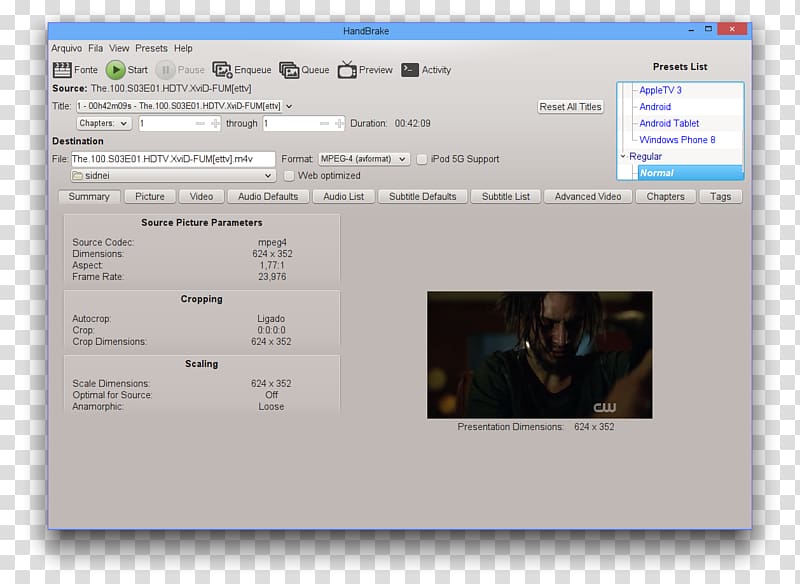This screenshot has height=584, width=800.
Task: Switch to the Summary tab
Action: coord(89,196)
